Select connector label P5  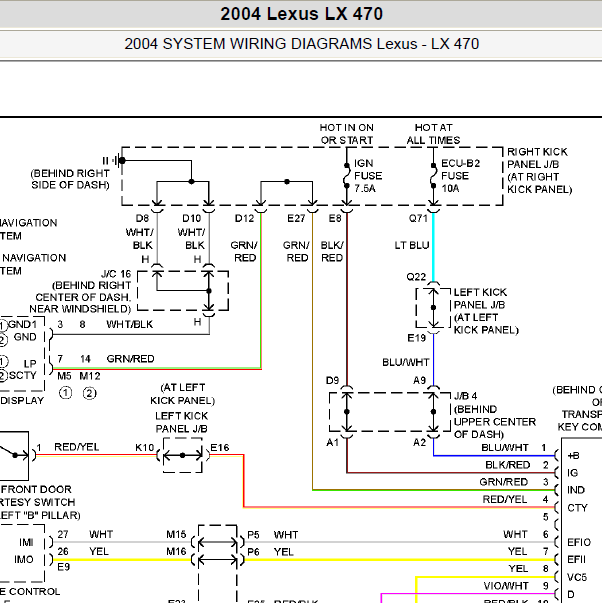point(253,535)
